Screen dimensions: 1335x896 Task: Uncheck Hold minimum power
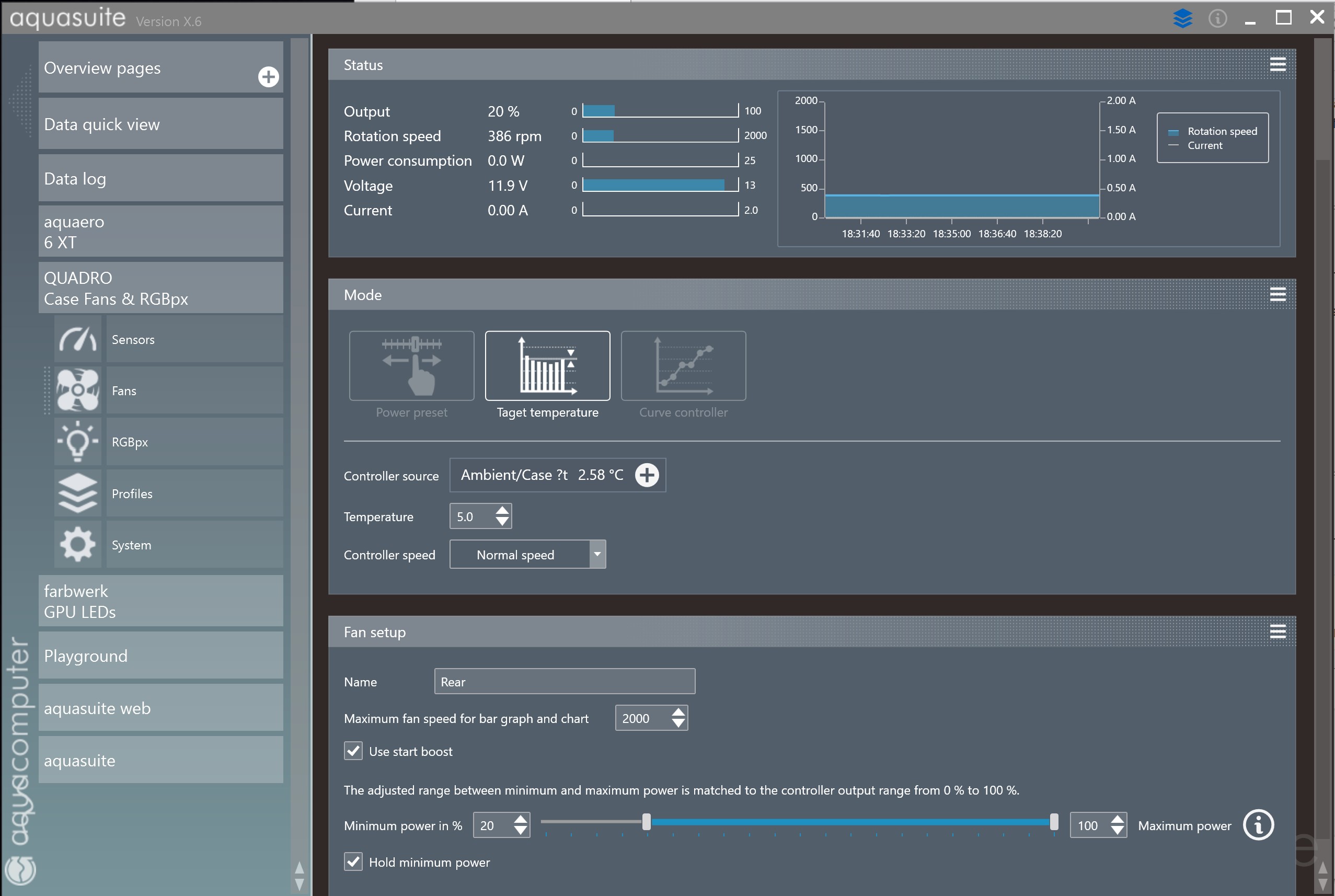353,861
